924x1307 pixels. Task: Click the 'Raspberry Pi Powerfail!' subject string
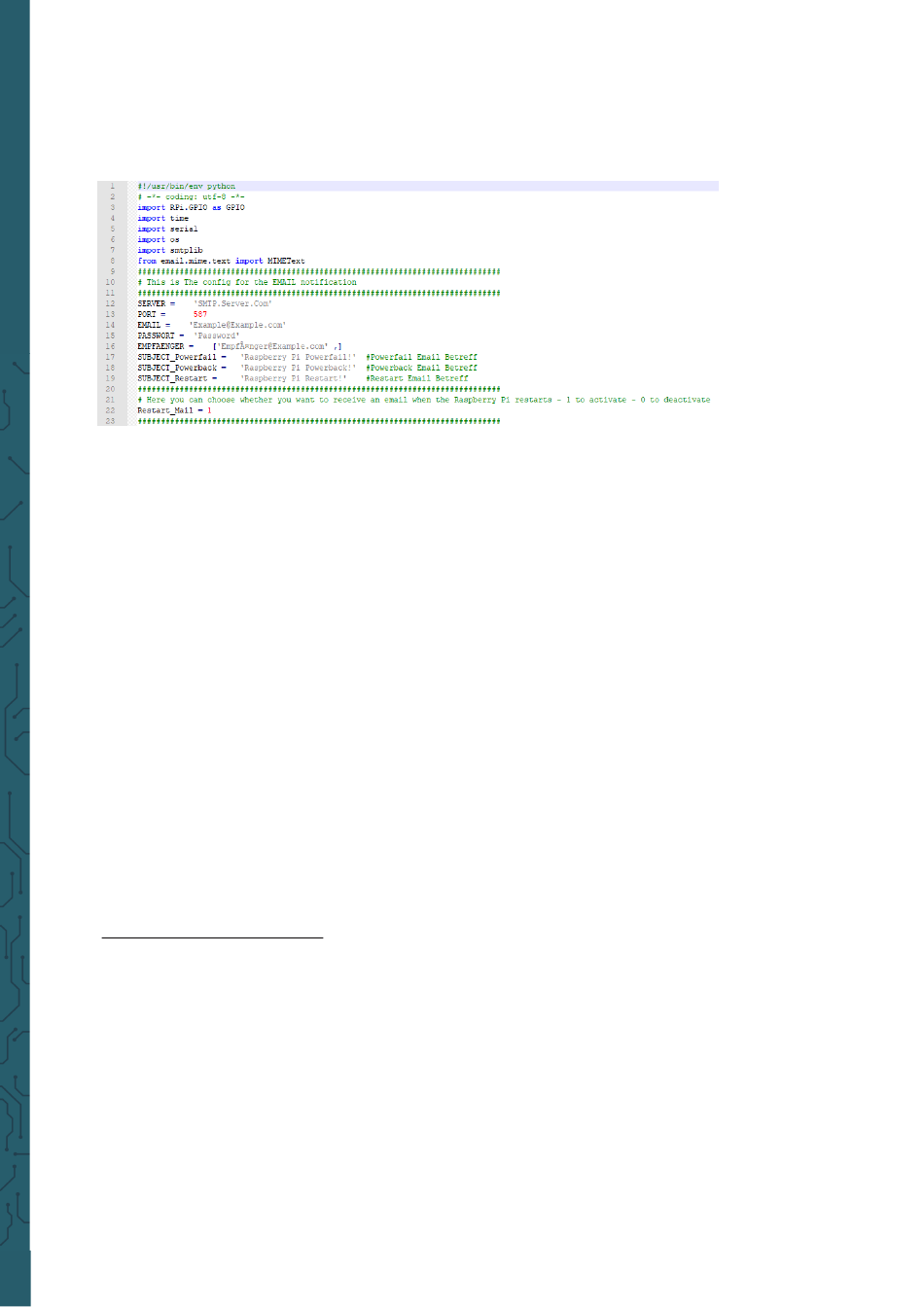pyautogui.click(x=299, y=357)
